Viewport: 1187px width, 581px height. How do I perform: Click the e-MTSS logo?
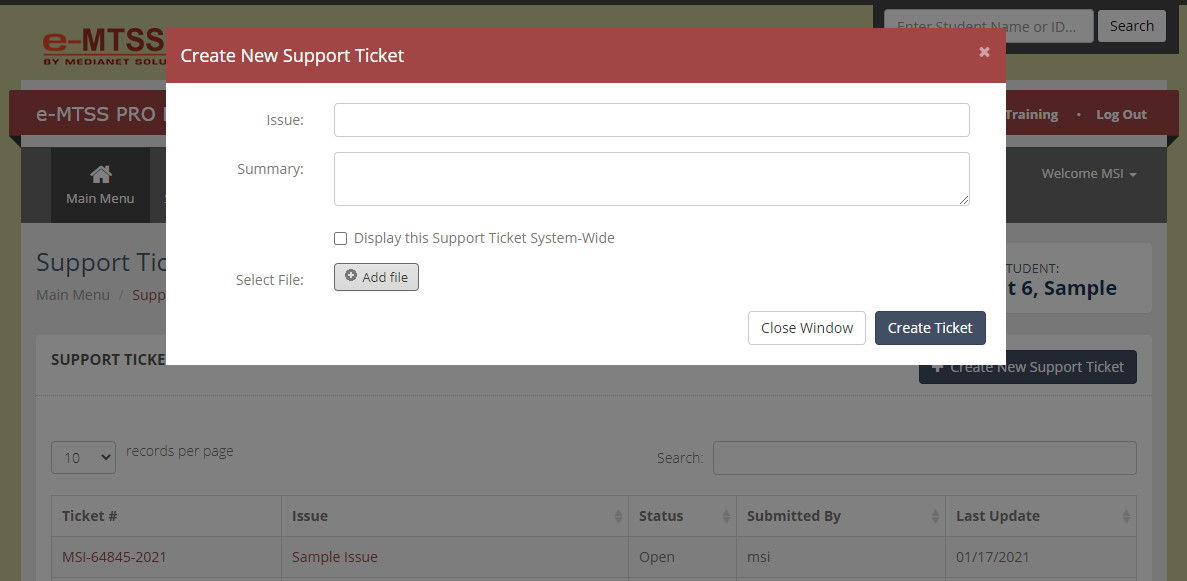pos(104,46)
